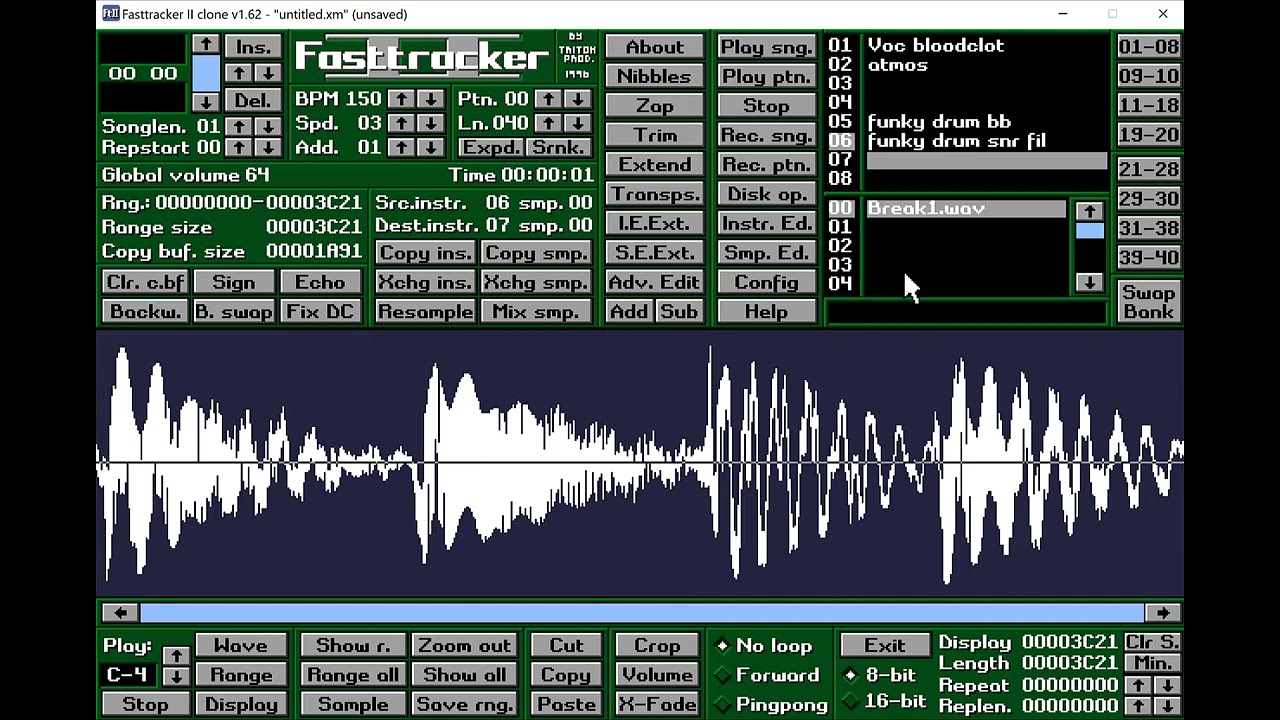Select instrument 'funky drum bb'
Viewport: 1280px width, 720px height.
pyautogui.click(x=939, y=122)
